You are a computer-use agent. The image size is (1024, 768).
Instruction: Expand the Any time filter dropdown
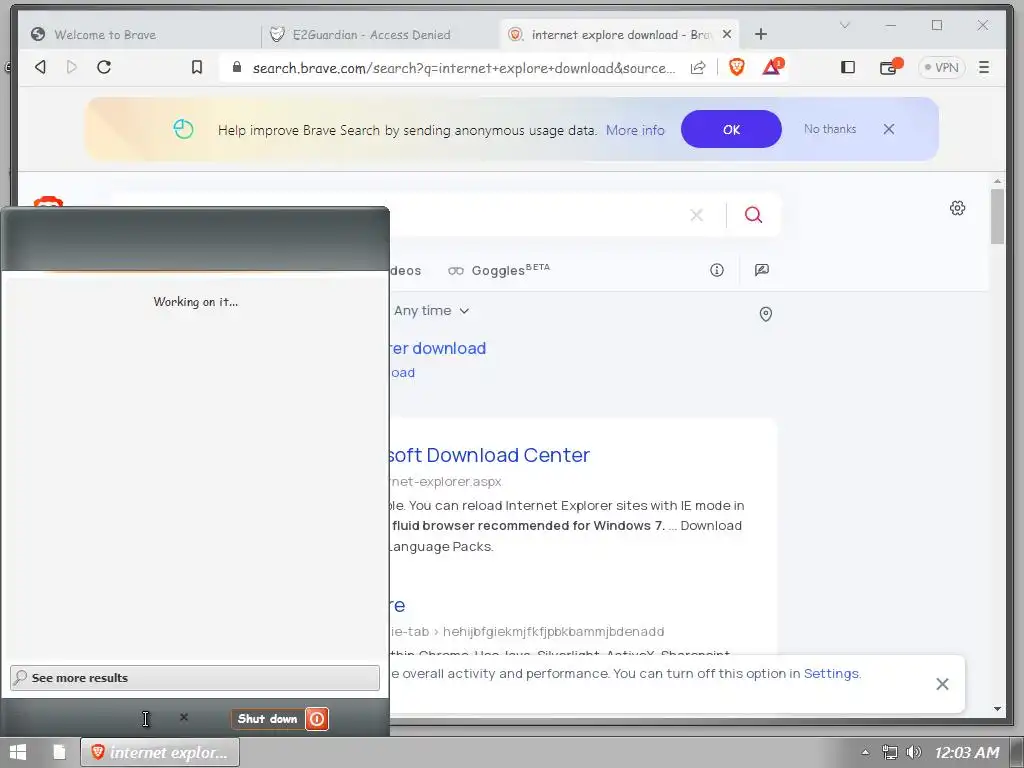point(431,311)
